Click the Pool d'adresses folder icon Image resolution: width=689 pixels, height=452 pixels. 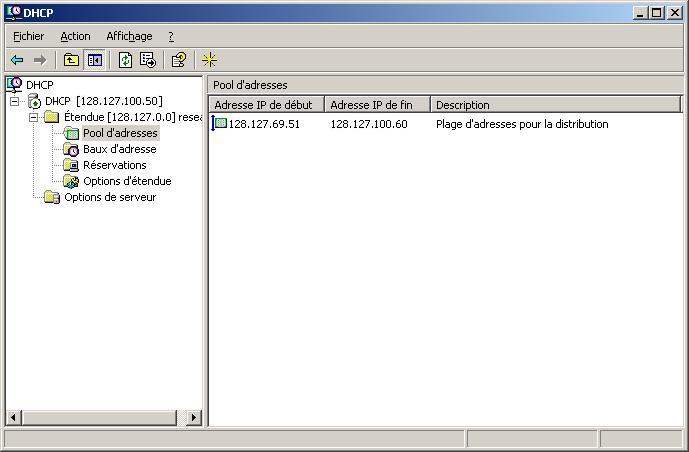[x=71, y=133]
